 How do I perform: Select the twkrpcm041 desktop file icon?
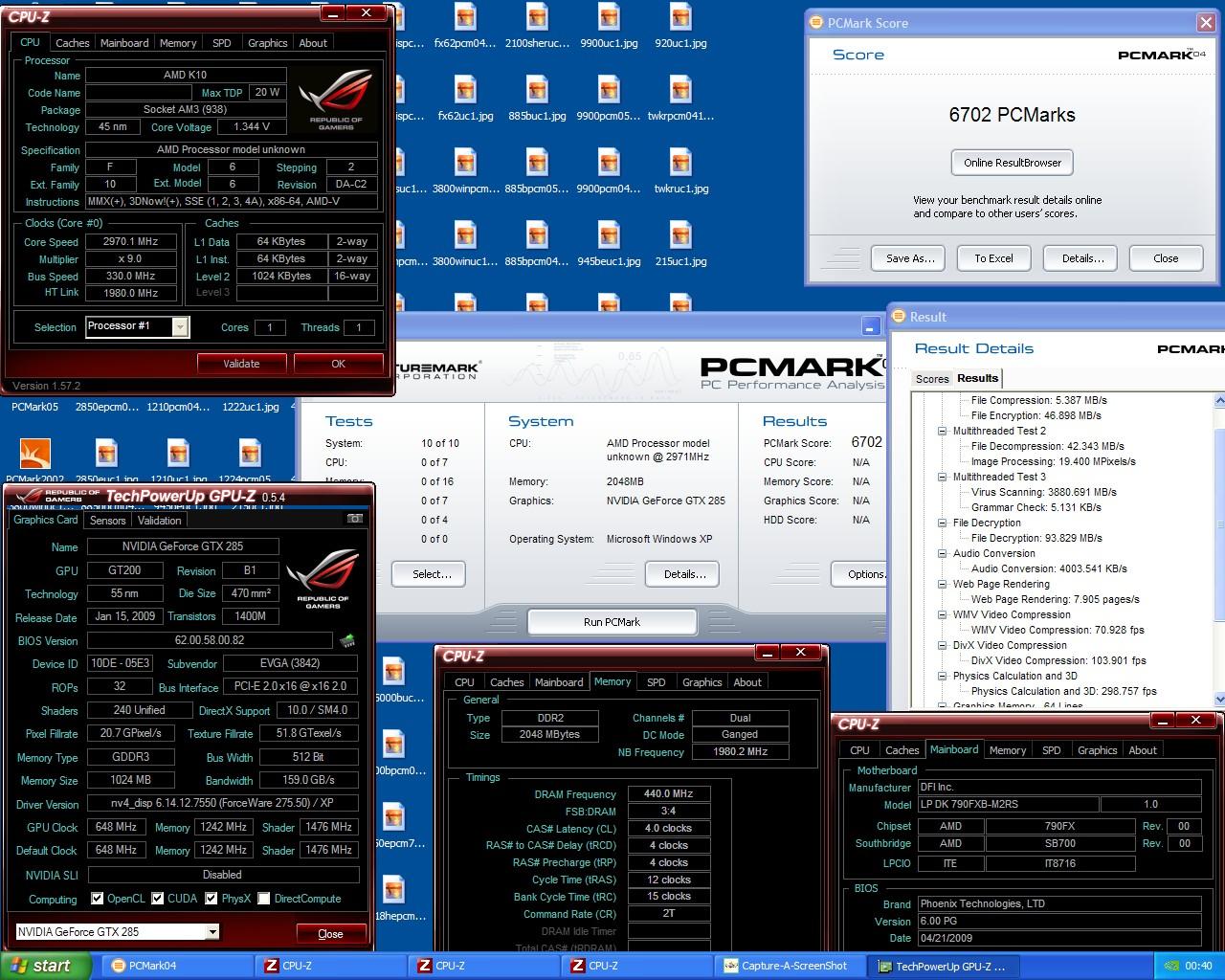pyautogui.click(x=680, y=99)
